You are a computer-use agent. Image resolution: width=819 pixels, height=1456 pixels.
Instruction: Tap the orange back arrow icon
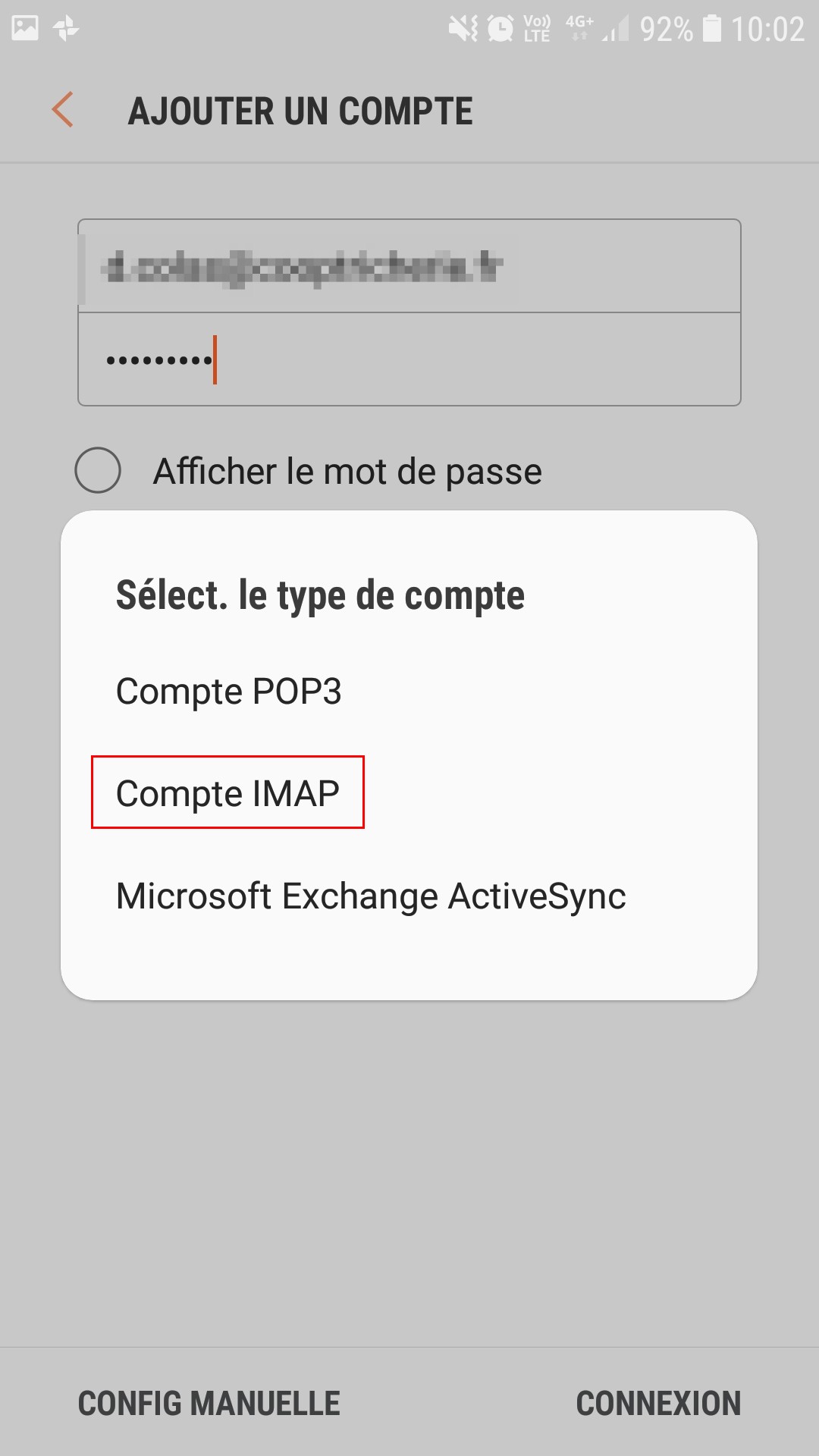point(63,110)
